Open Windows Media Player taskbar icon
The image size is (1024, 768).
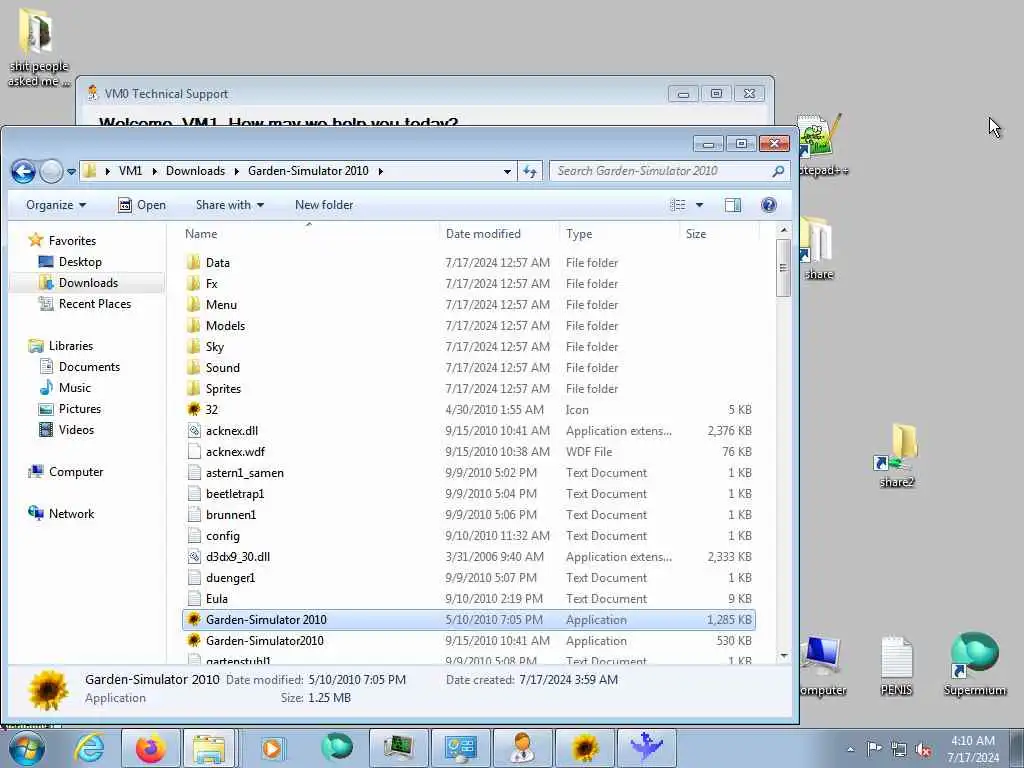pos(272,748)
